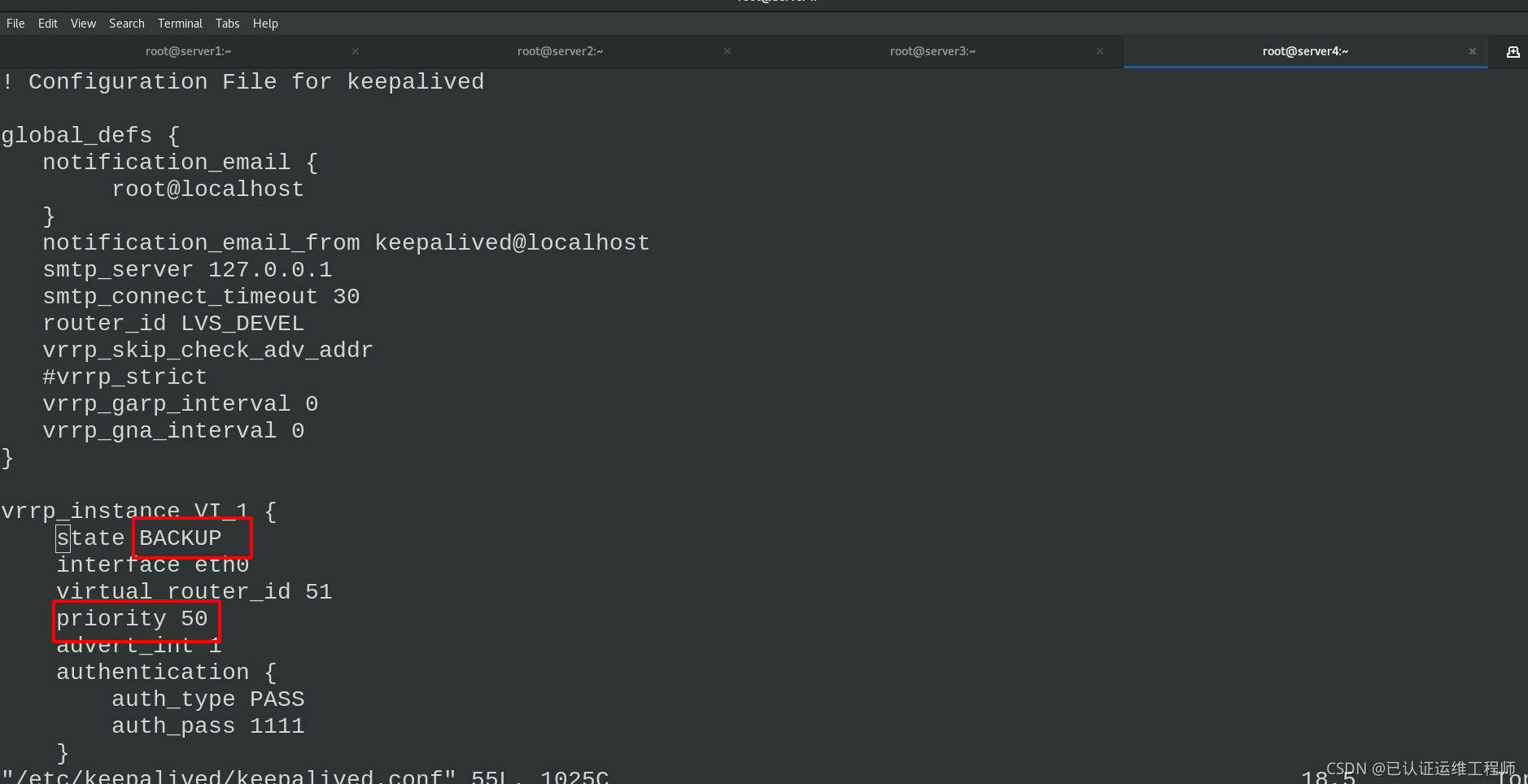Image resolution: width=1528 pixels, height=784 pixels.
Task: Click the 'vrrp_garp_interval 0' line
Action: pyautogui.click(x=181, y=404)
